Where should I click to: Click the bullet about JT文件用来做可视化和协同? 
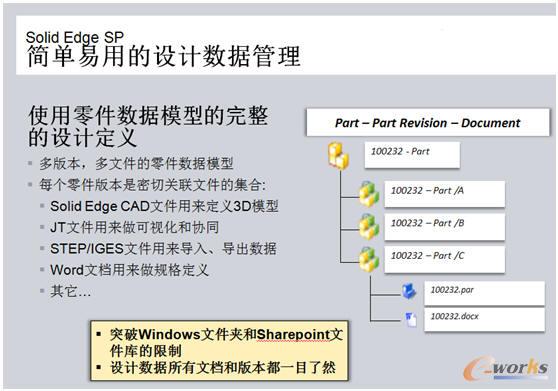pos(135,227)
